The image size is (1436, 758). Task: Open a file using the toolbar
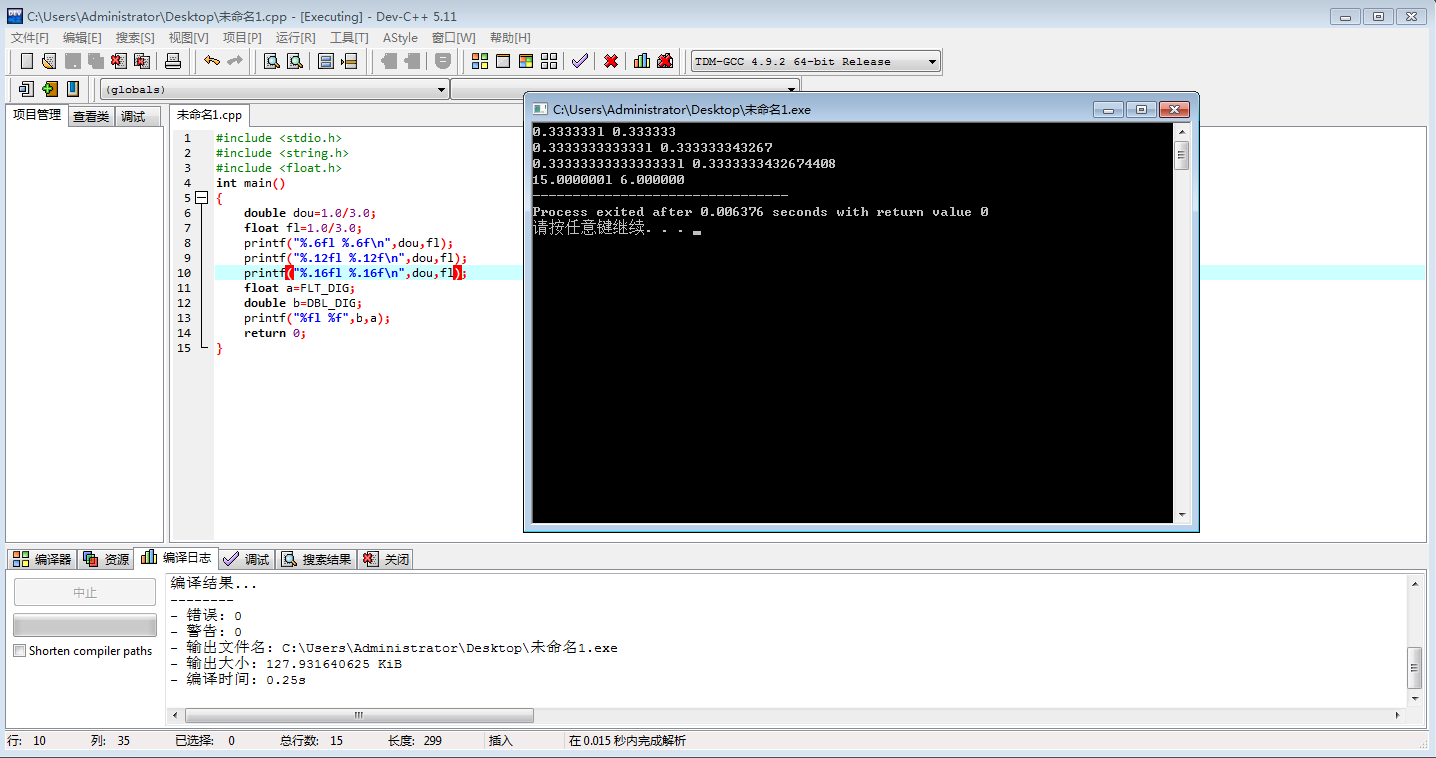coord(49,61)
